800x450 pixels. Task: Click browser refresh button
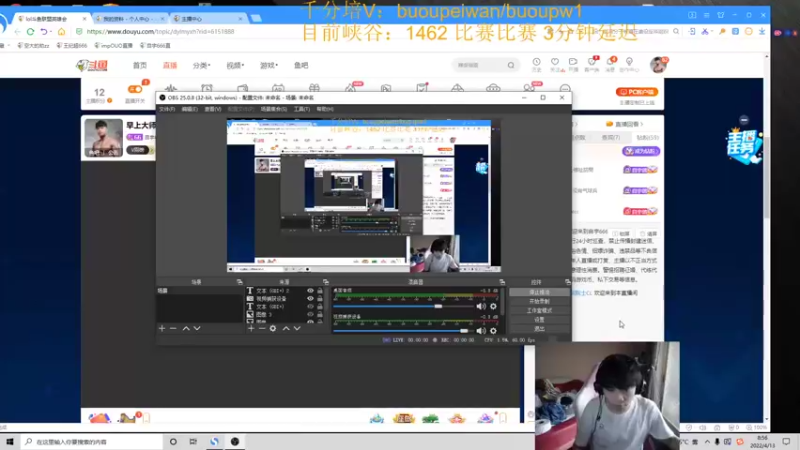[31, 32]
